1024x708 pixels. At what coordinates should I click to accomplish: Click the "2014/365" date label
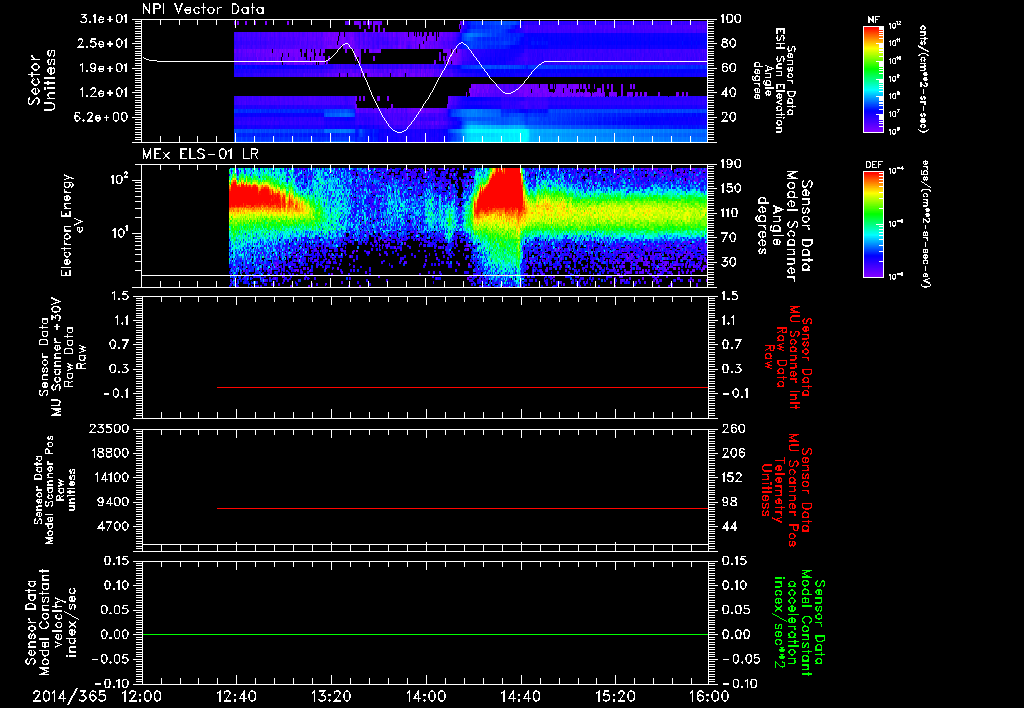coord(69,696)
